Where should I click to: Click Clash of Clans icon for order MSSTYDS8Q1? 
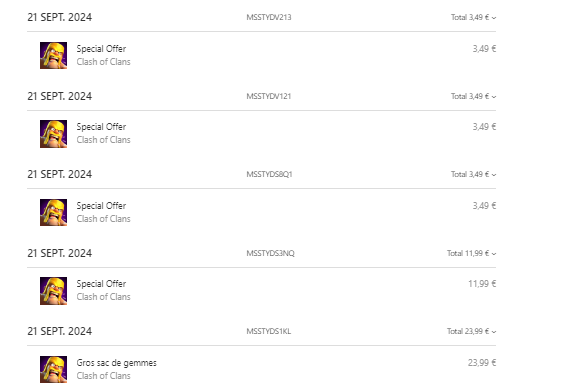coord(53,212)
